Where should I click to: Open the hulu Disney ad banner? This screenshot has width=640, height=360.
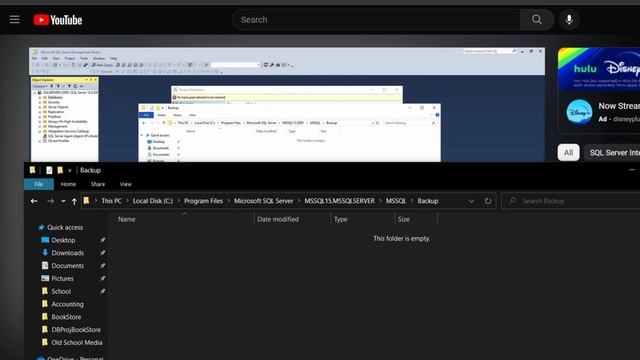click(x=599, y=69)
